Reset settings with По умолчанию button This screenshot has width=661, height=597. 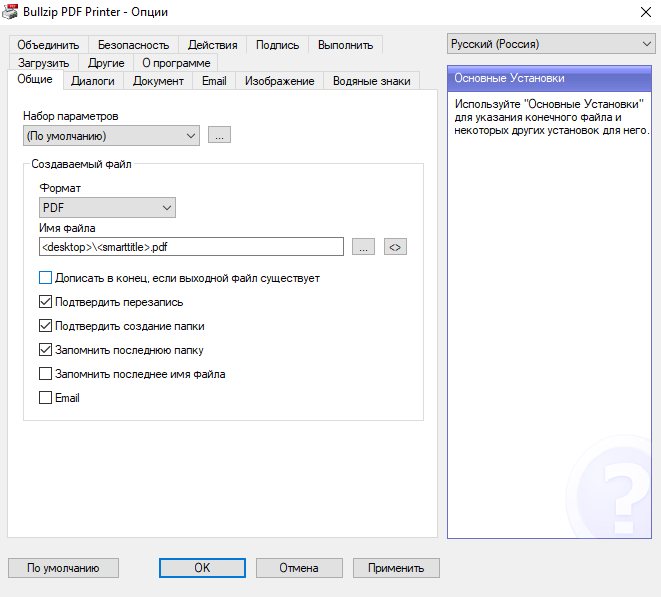[x=63, y=568]
